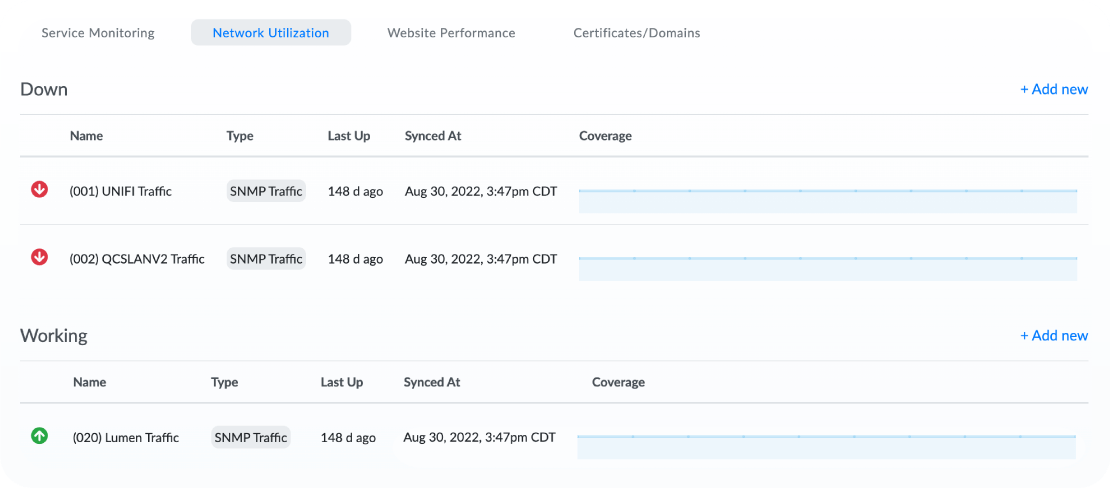The width and height of the screenshot is (1110, 488).
Task: Open the (002) QCSLANV2 Traffic monitor
Action: point(137,259)
